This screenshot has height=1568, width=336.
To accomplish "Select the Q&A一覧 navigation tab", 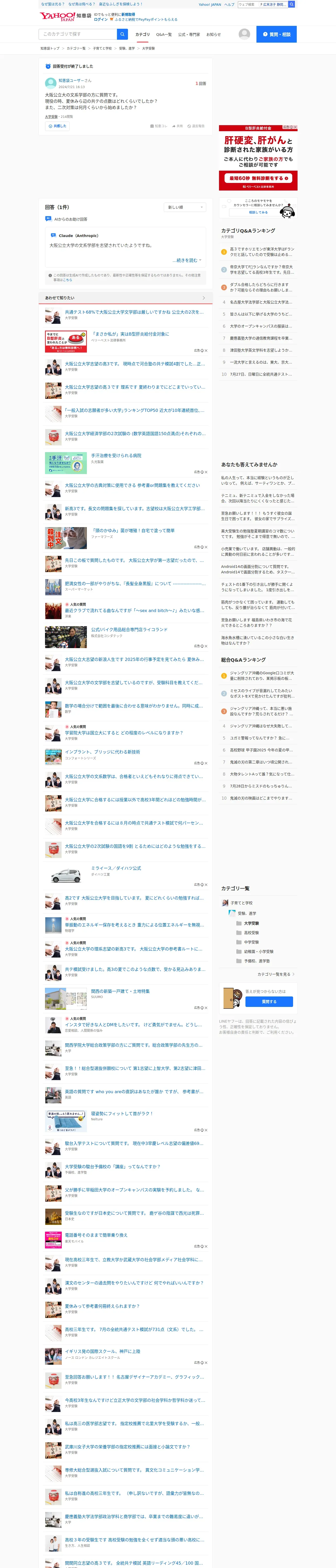I will click(164, 35).
